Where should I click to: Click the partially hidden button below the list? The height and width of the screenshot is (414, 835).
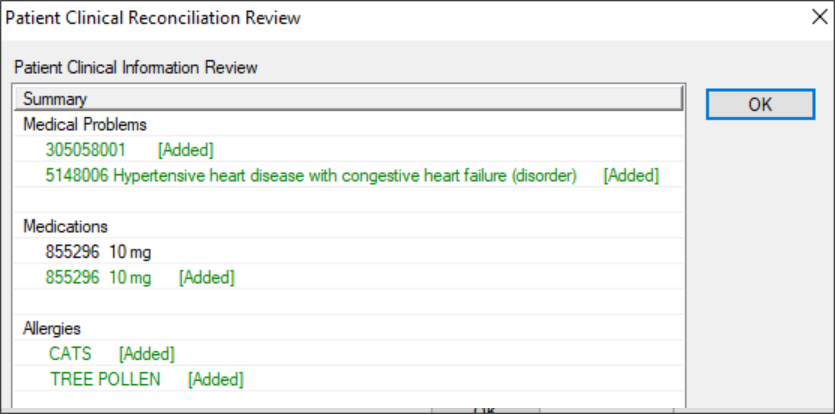[x=484, y=409]
